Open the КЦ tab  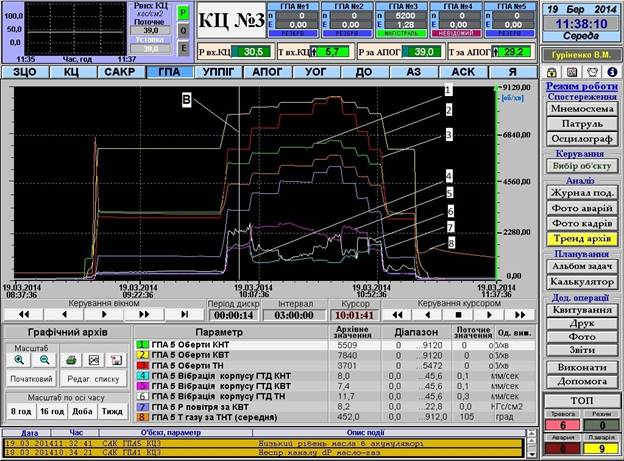(73, 72)
